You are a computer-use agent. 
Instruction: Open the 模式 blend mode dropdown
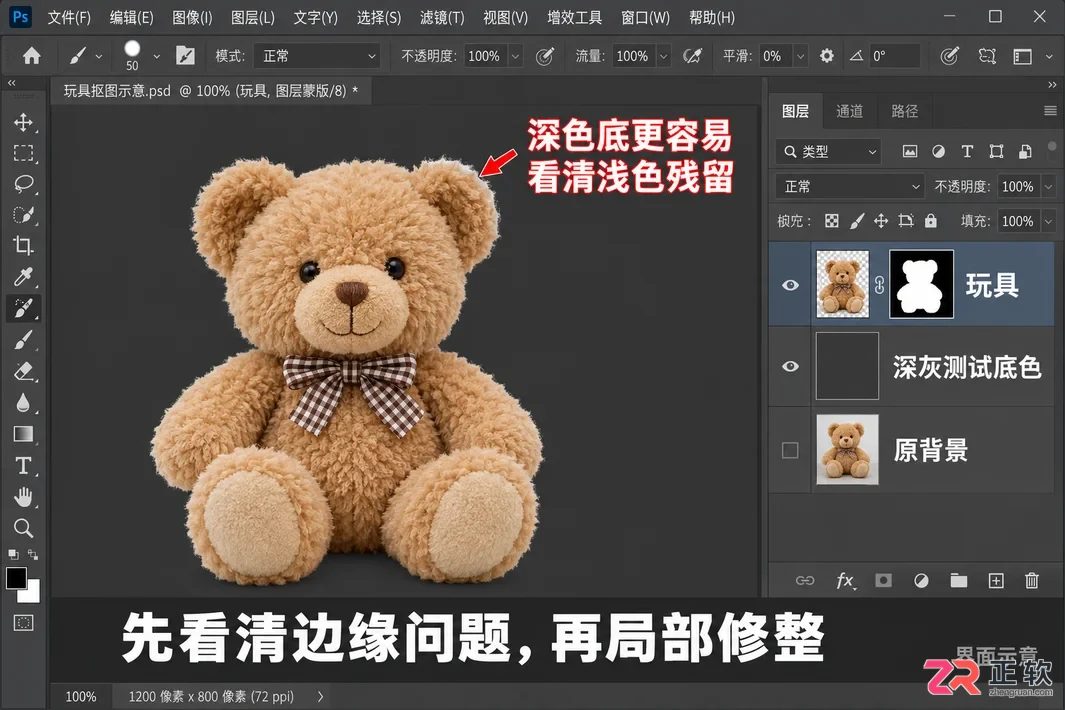click(x=317, y=56)
